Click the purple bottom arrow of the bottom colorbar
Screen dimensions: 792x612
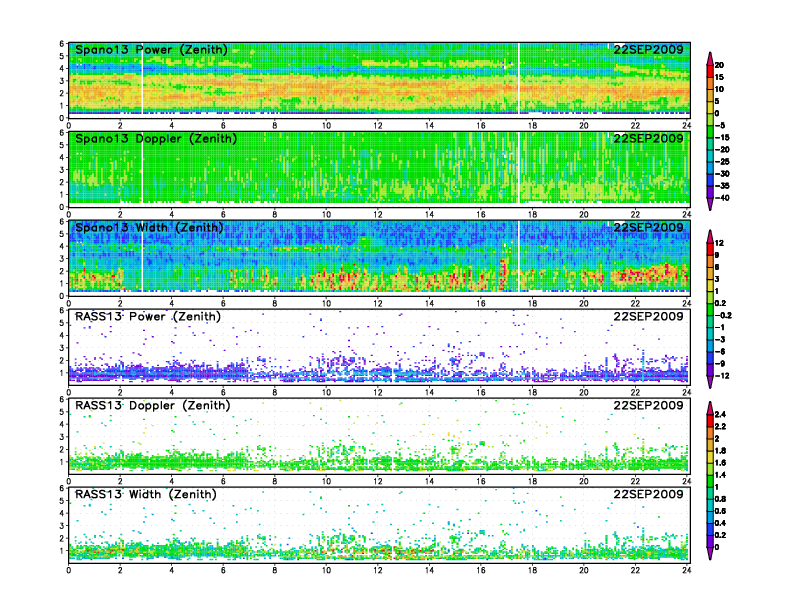(x=710, y=553)
